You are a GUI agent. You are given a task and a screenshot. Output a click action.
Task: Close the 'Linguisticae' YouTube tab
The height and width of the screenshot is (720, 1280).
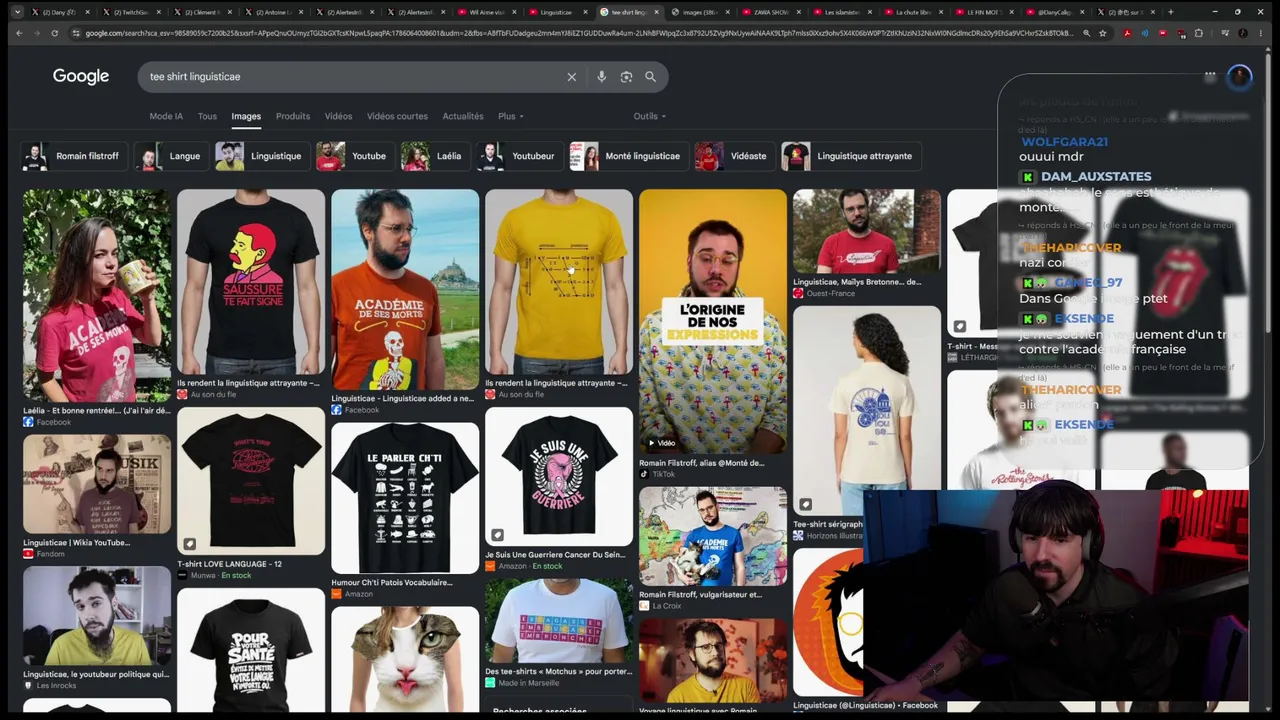click(585, 12)
